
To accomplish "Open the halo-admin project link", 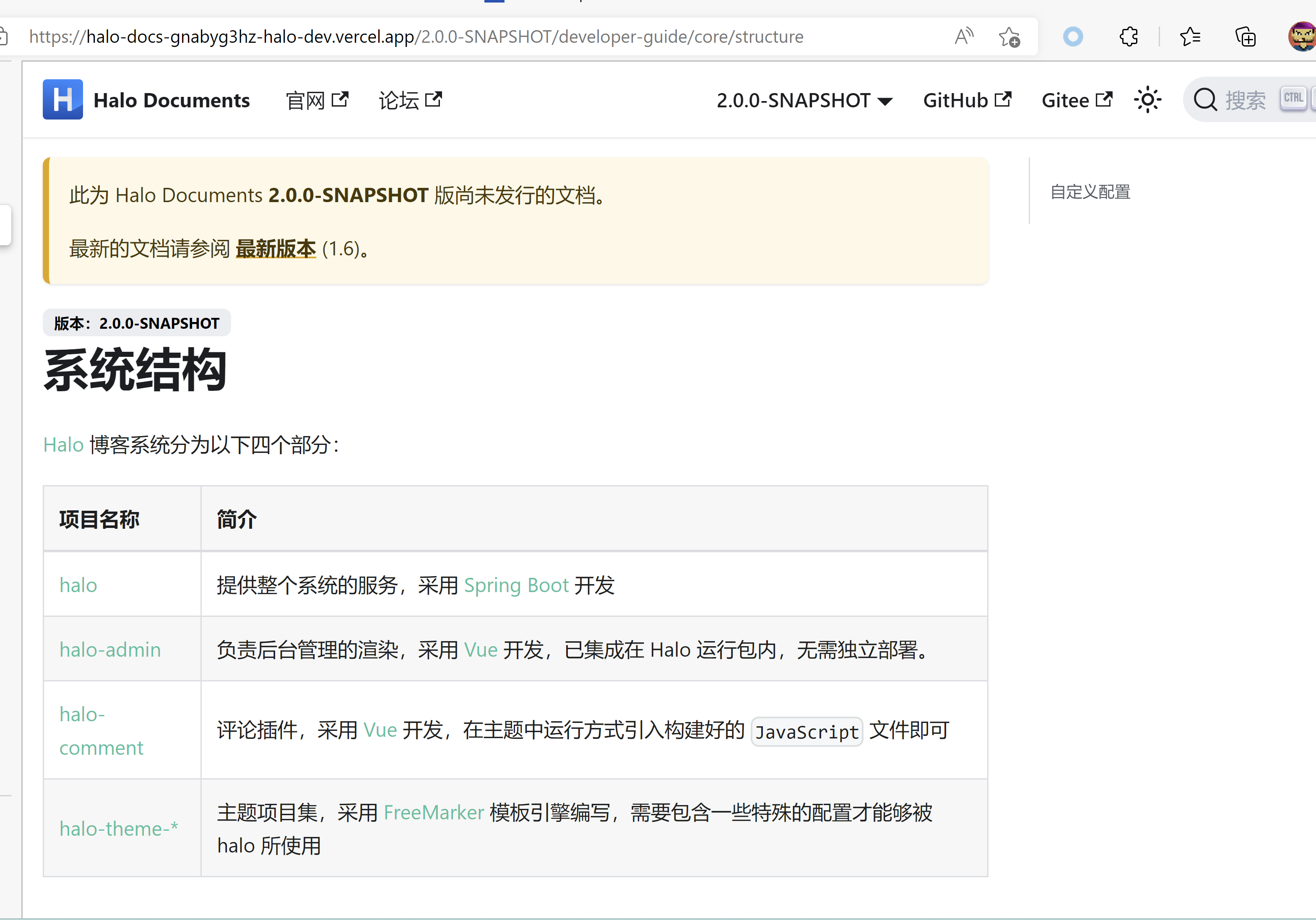I will pos(109,650).
